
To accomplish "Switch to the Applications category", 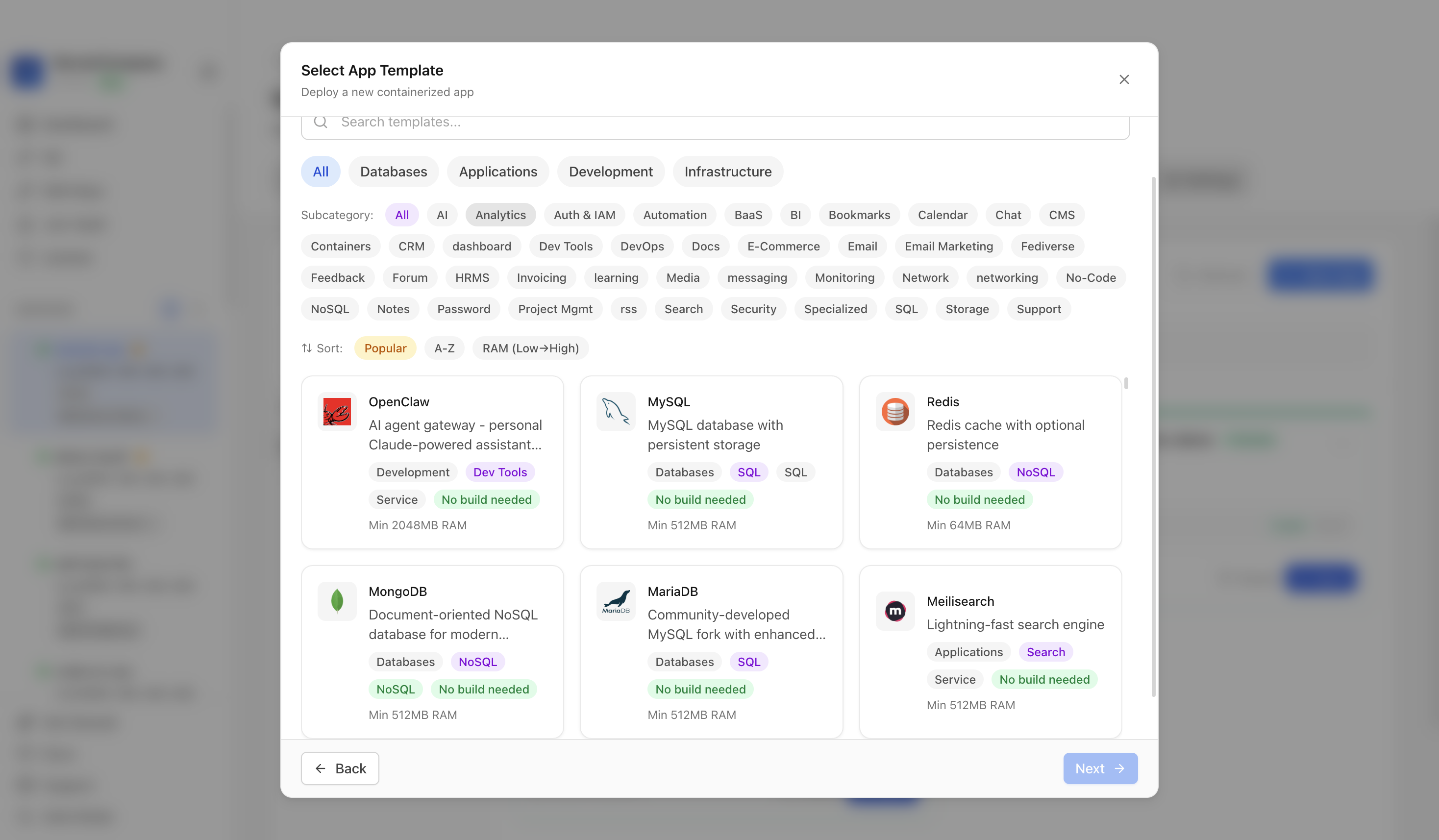I will [498, 172].
